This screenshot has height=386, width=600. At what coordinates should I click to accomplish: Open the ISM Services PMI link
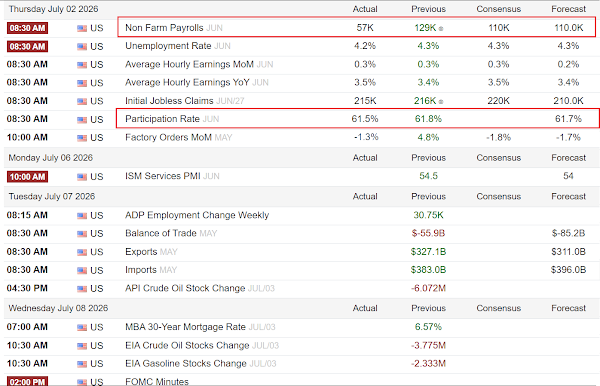click(163, 176)
